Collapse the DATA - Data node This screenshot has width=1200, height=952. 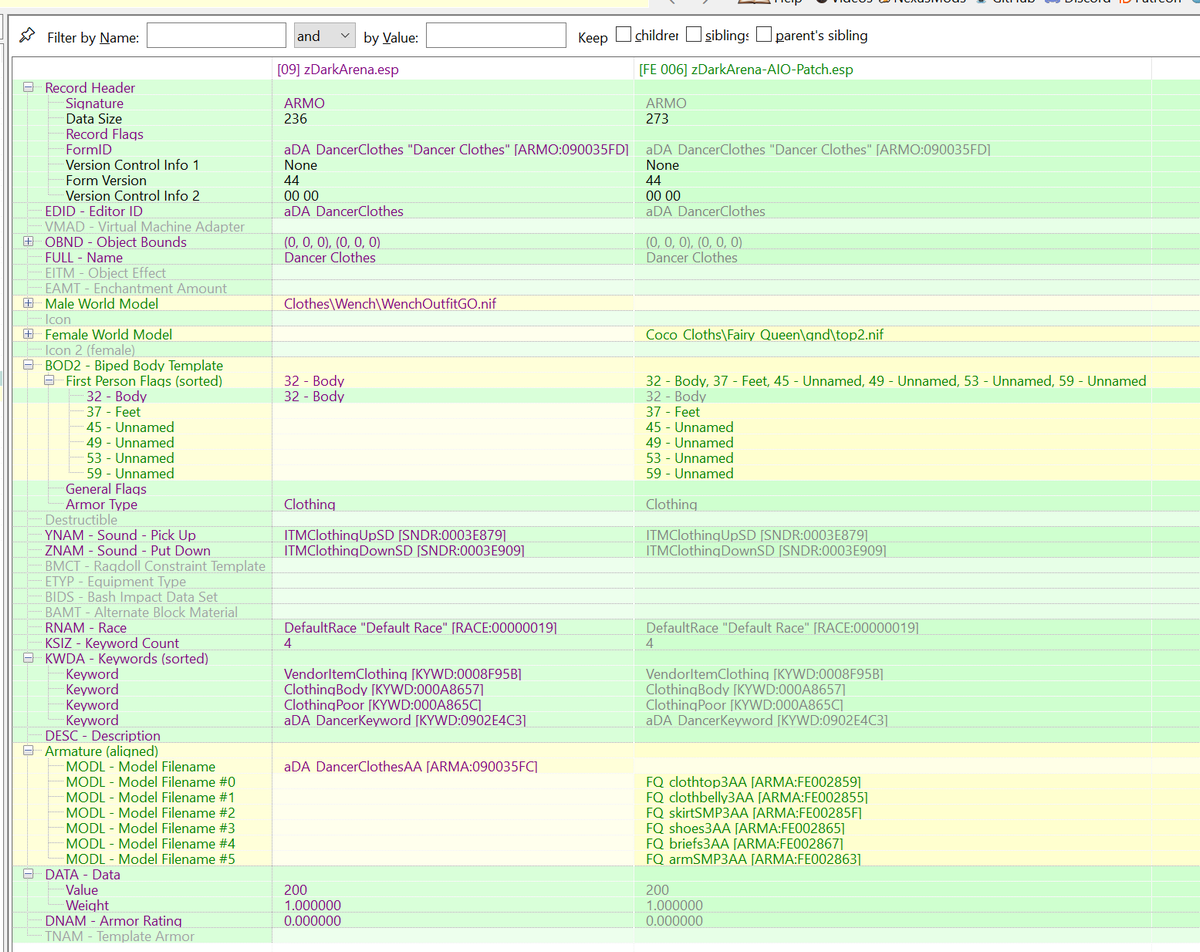click(28, 875)
